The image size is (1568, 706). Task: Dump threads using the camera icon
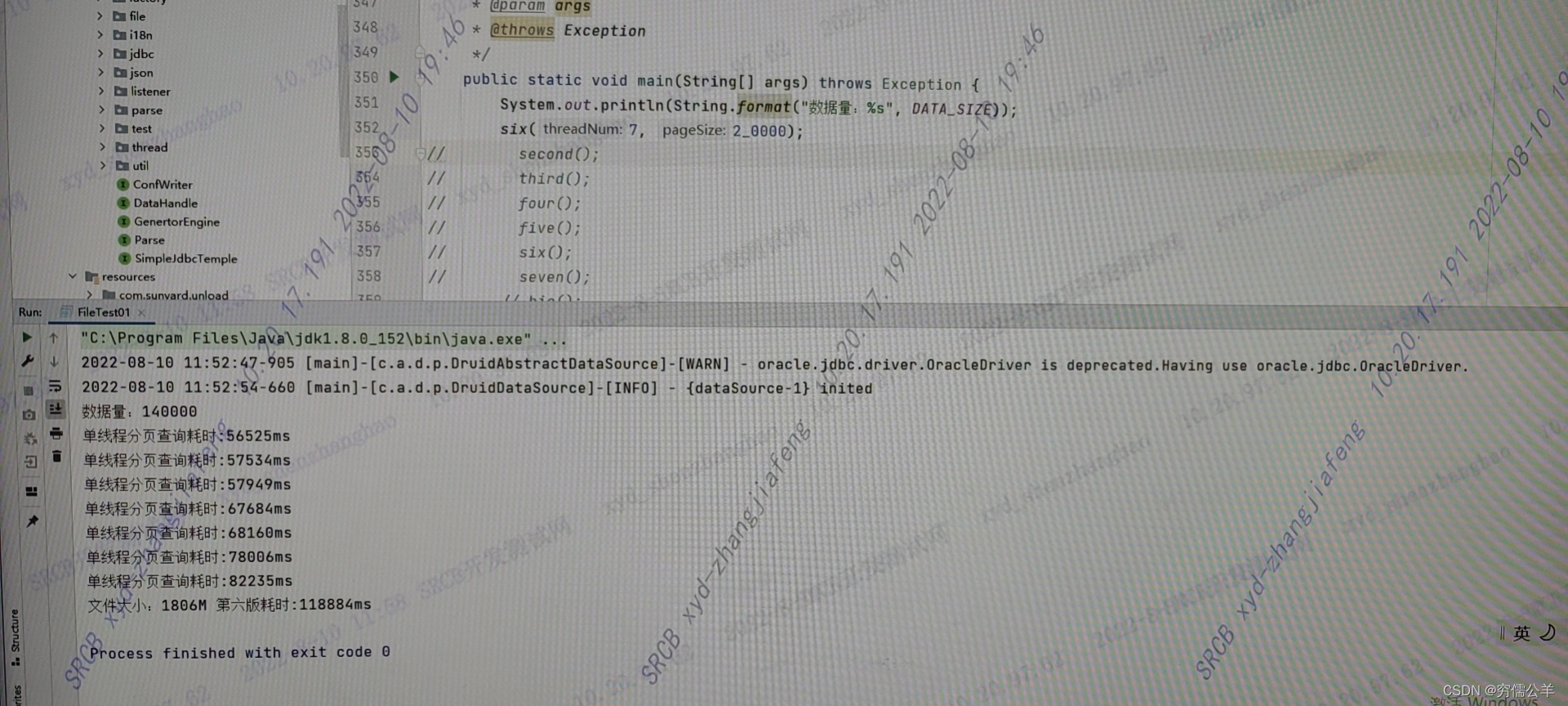[29, 415]
